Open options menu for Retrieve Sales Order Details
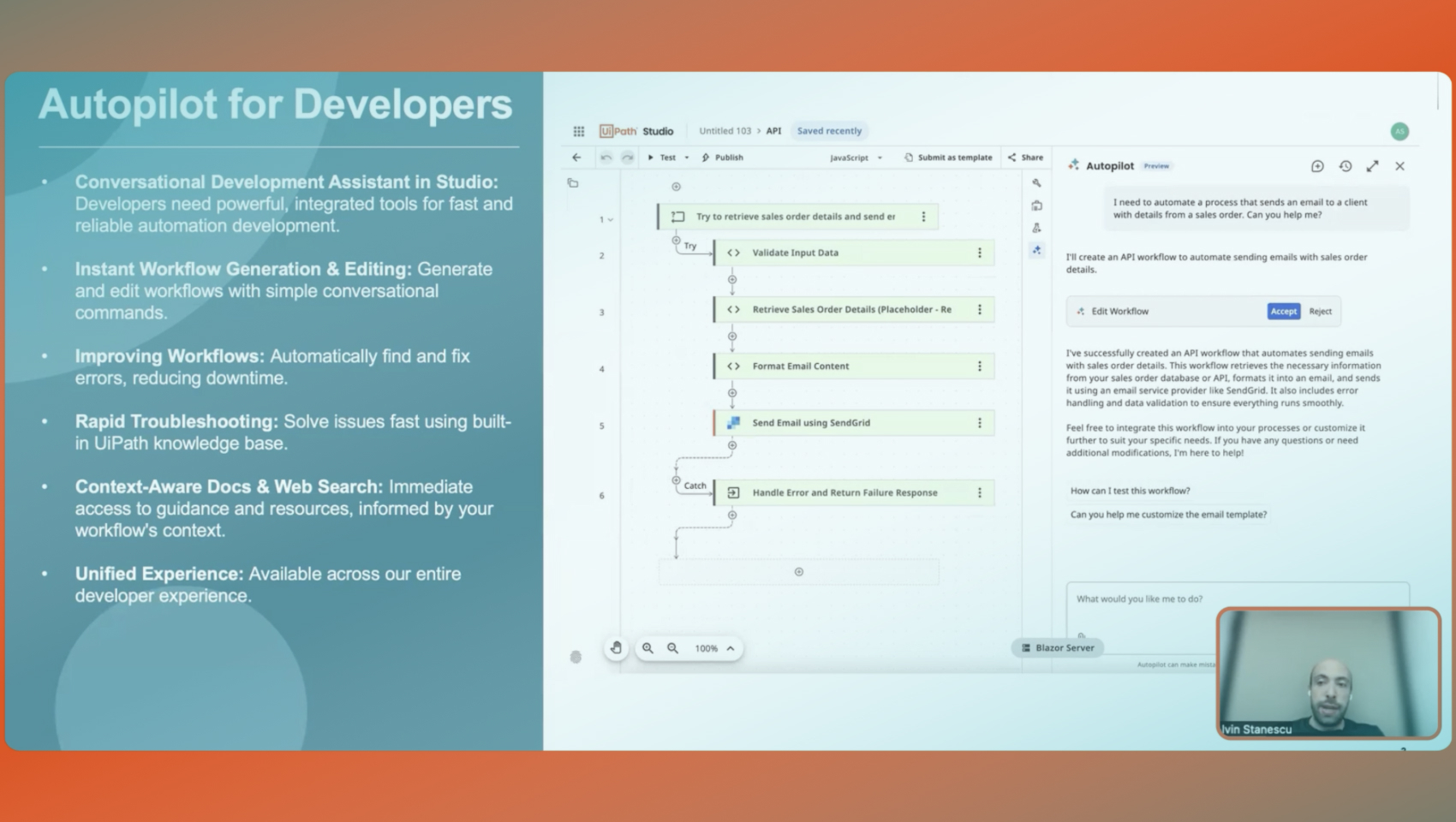The height and width of the screenshot is (822, 1456). (x=980, y=309)
